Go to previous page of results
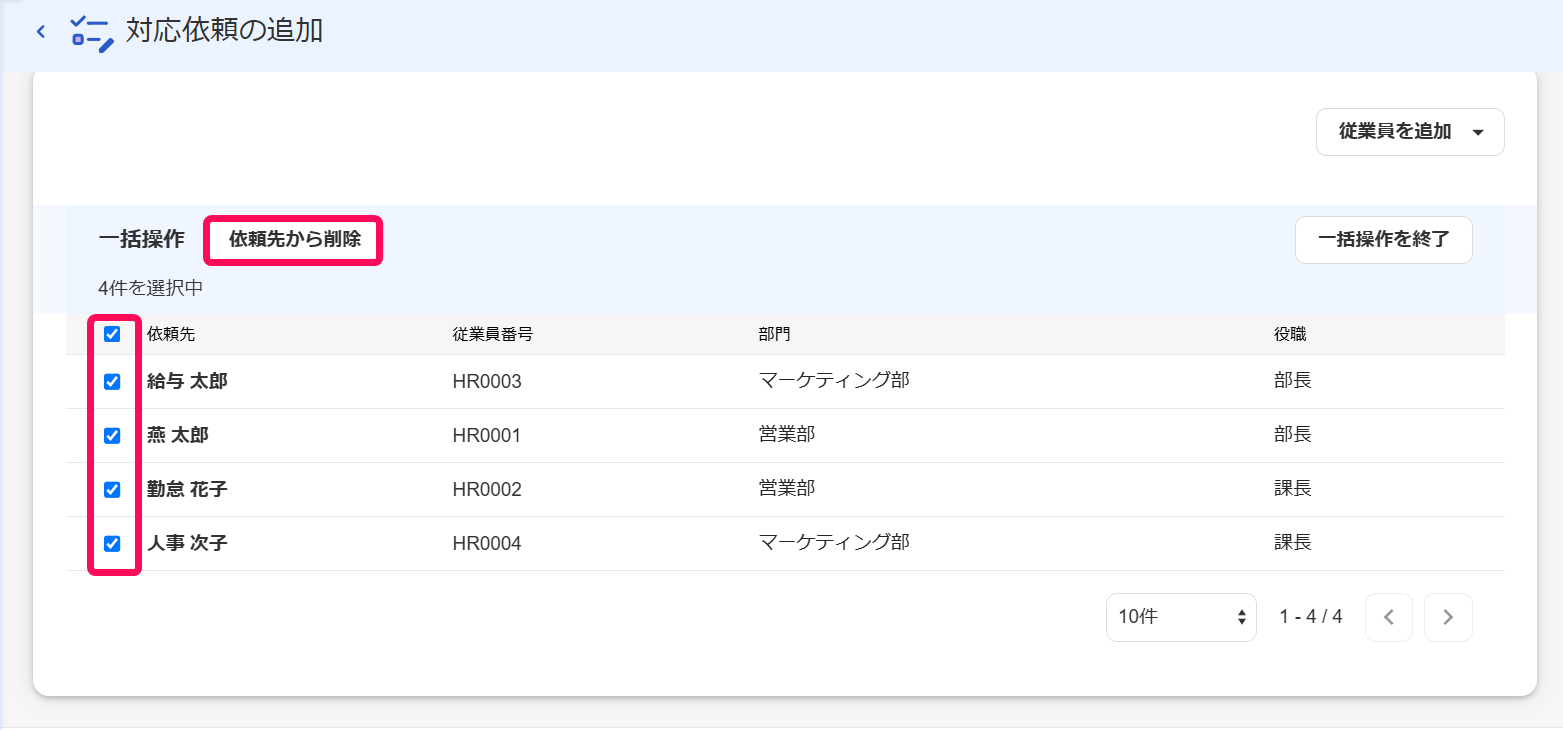The height and width of the screenshot is (730, 1563). (1388, 617)
